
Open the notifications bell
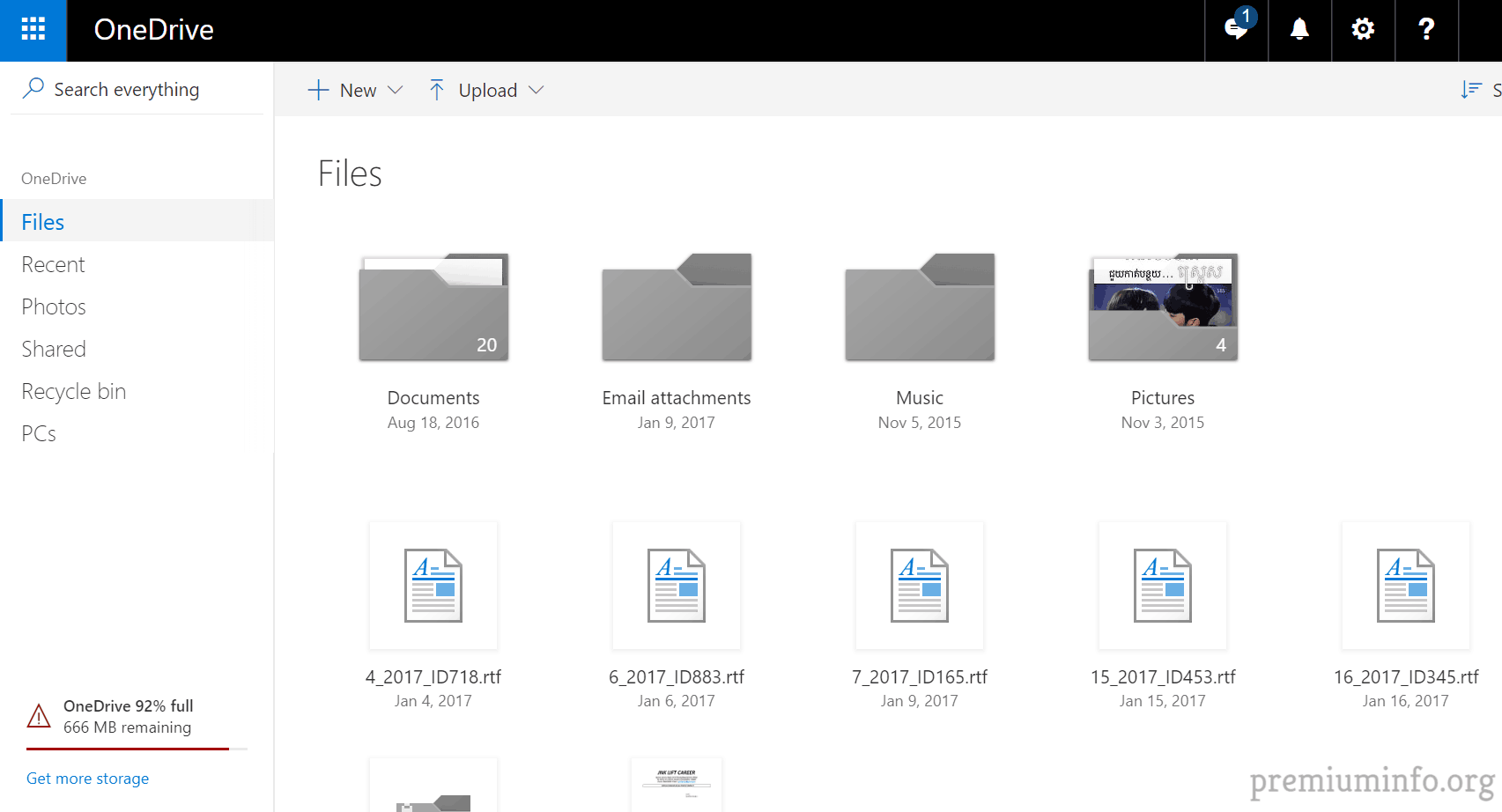(1299, 30)
